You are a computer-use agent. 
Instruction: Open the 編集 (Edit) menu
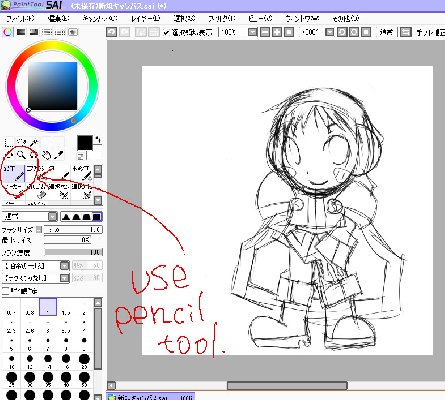coord(58,18)
